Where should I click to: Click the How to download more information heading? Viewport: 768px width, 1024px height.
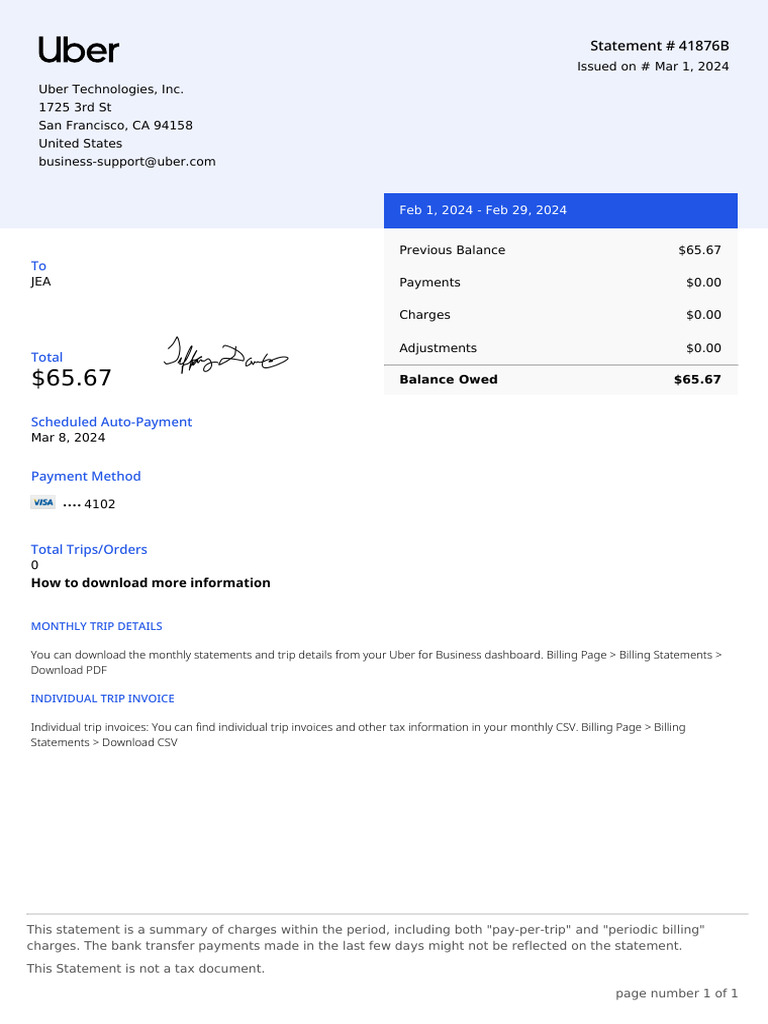(150, 583)
